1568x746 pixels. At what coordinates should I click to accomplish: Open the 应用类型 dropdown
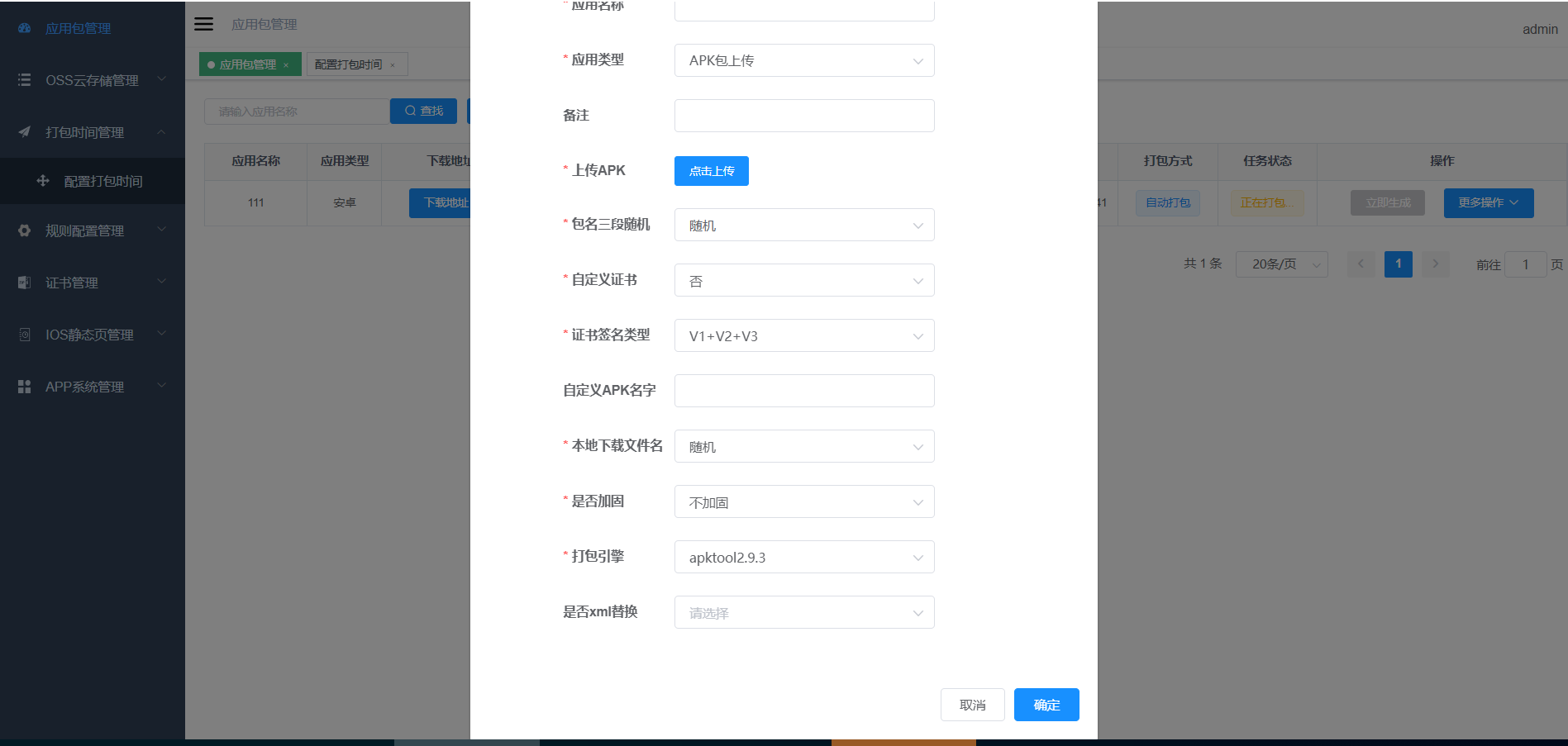[x=803, y=60]
